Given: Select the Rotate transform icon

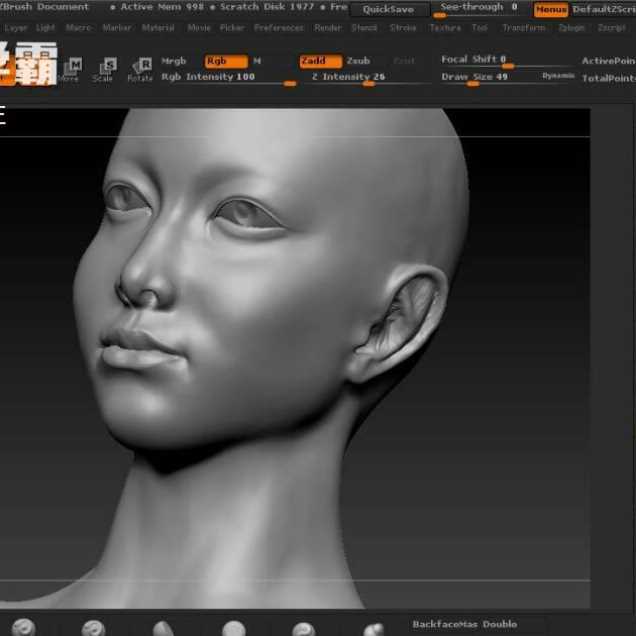Looking at the screenshot, I should [x=140, y=69].
